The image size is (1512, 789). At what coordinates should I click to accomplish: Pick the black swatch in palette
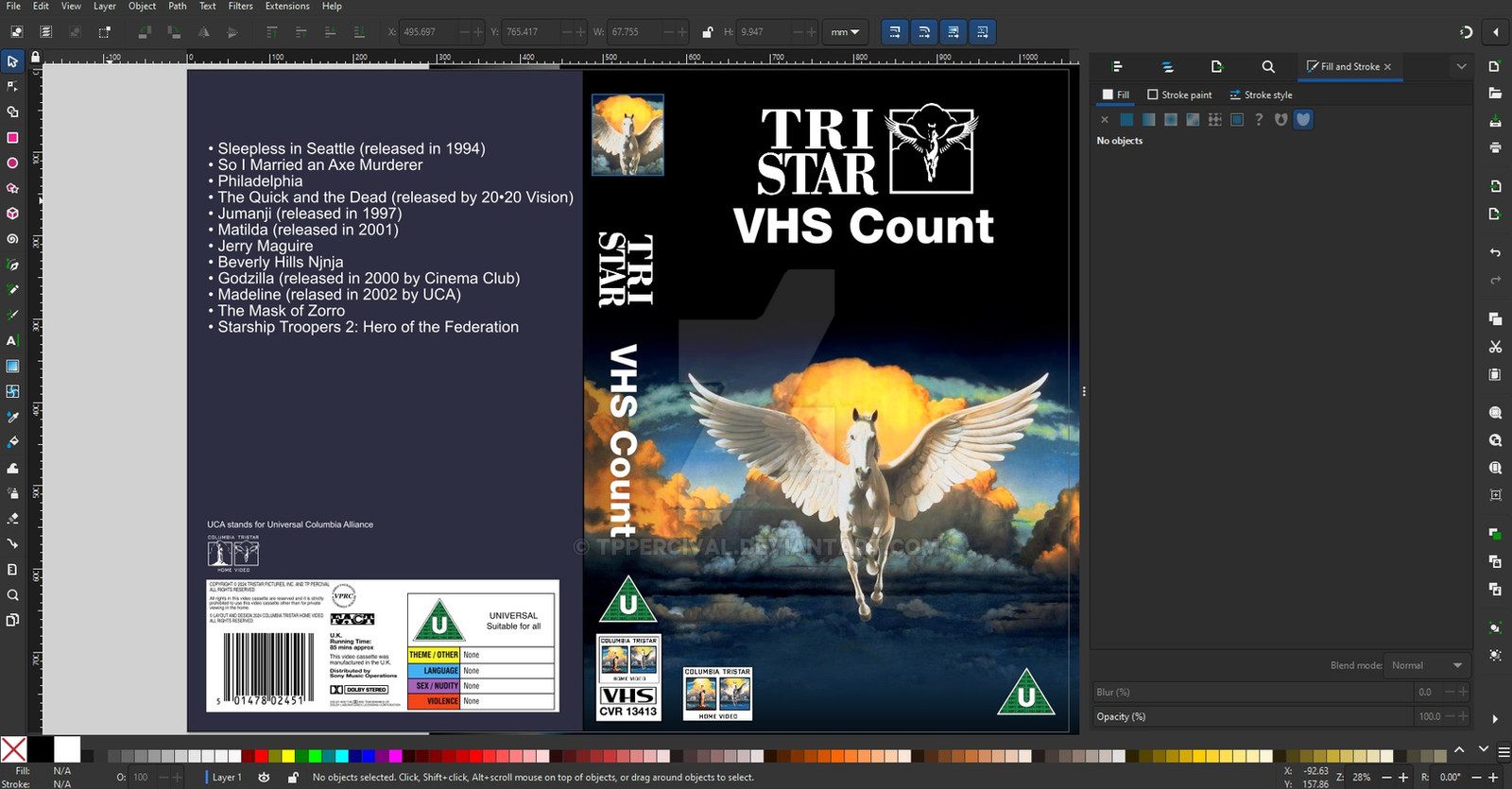41,749
